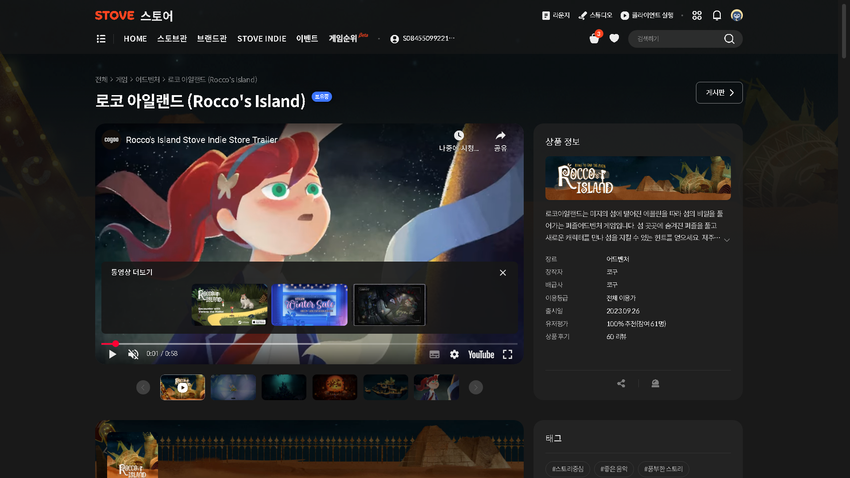Close the more videos overlay
This screenshot has width=850, height=478.
pyautogui.click(x=503, y=273)
